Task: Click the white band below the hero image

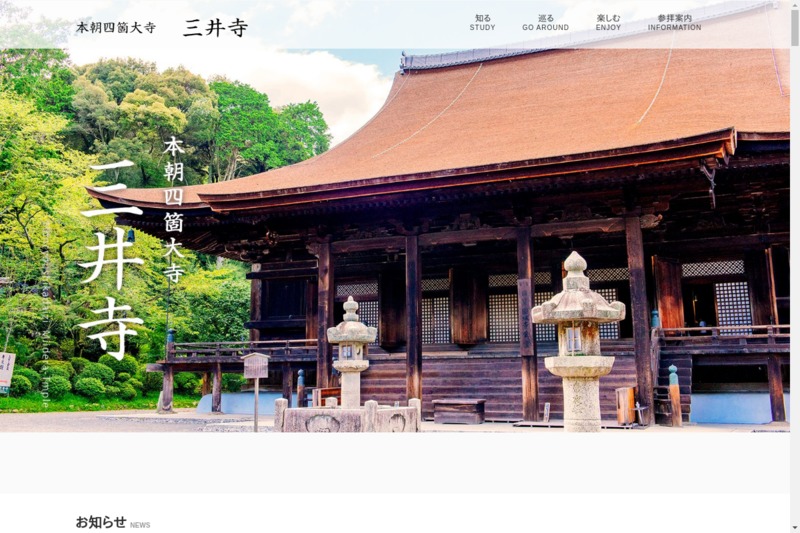Action: (x=400, y=462)
